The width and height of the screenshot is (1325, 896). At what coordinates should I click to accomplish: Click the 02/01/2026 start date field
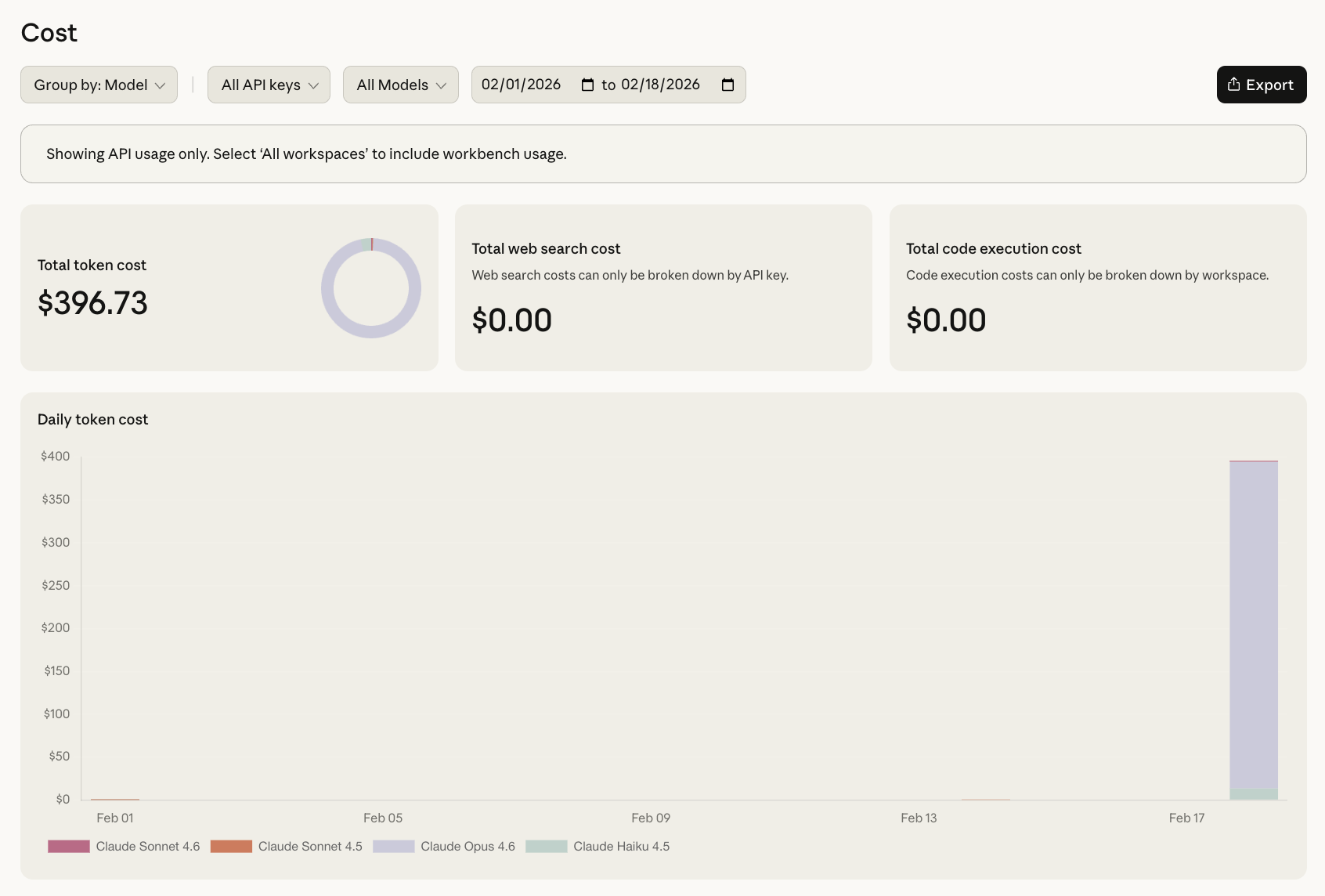(x=521, y=85)
